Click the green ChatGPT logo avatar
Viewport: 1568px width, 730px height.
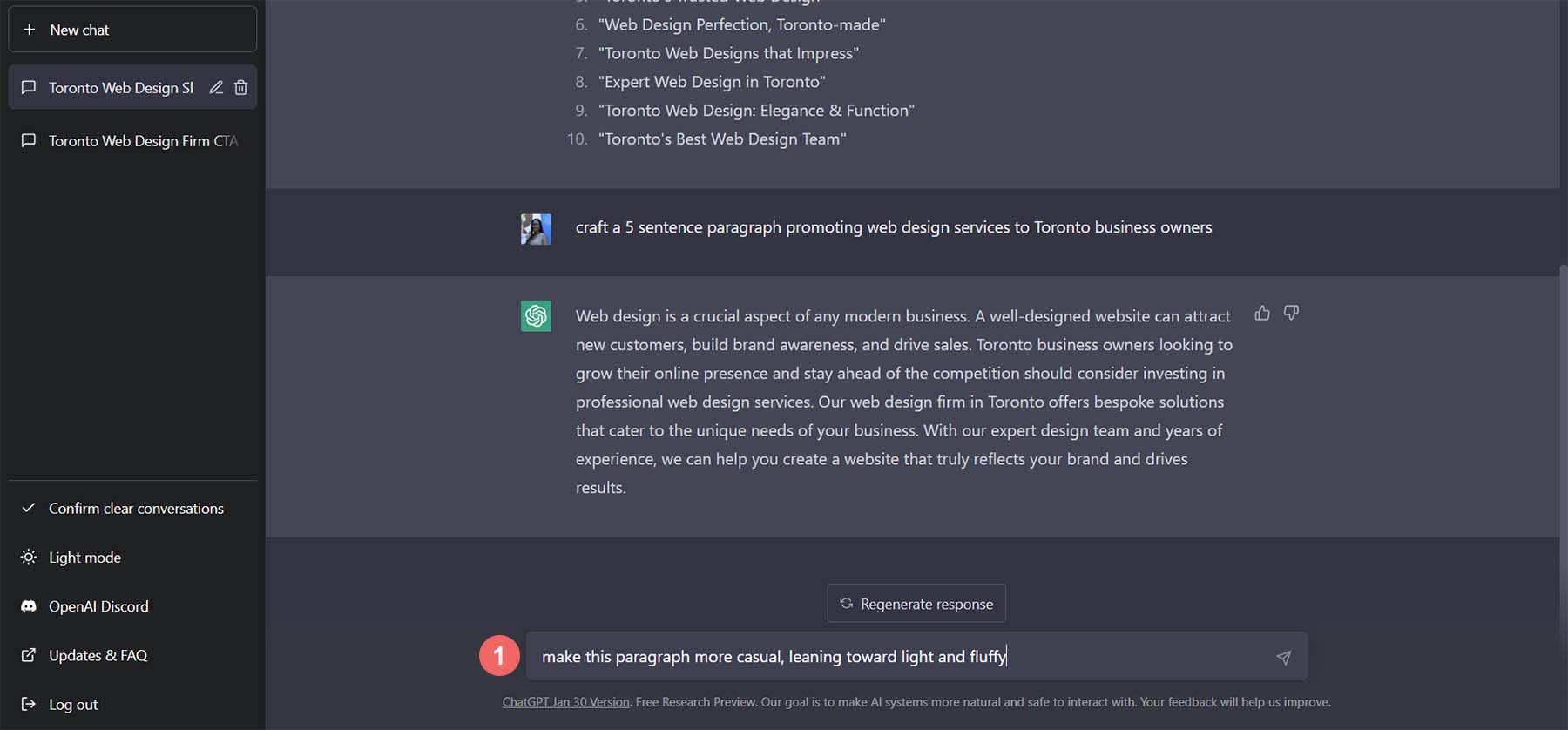click(536, 316)
